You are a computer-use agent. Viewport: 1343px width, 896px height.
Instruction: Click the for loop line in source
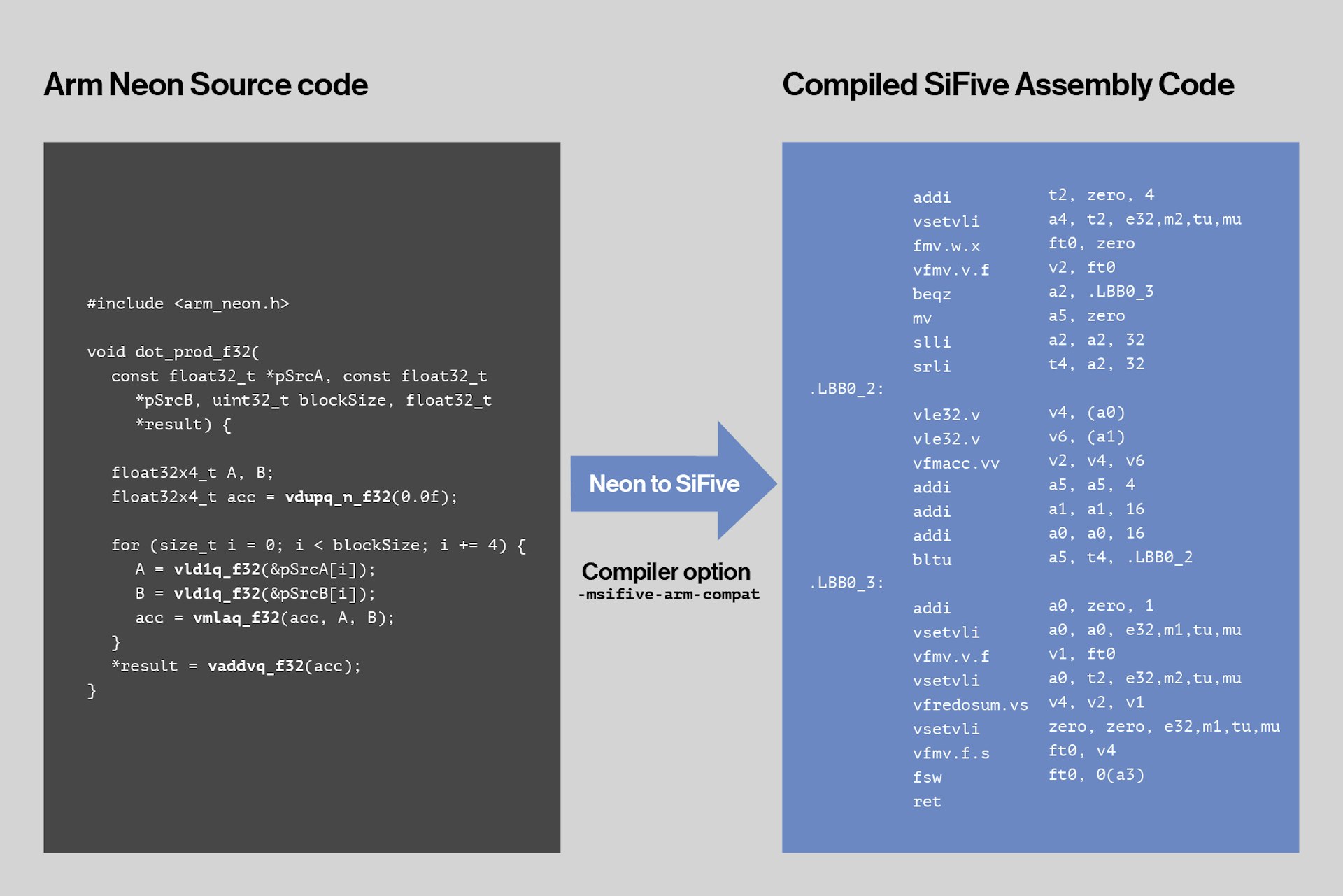tap(318, 545)
